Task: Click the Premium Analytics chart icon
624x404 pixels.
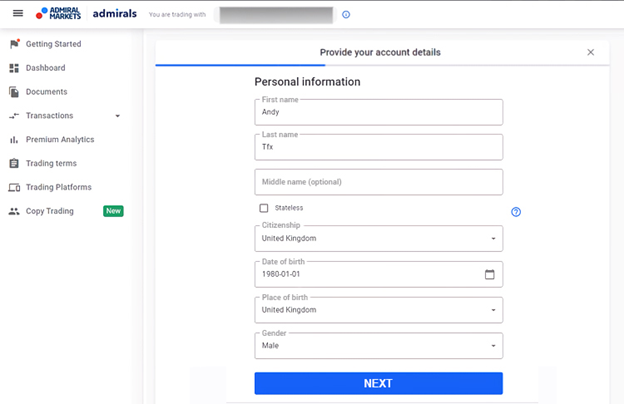Action: (14, 140)
